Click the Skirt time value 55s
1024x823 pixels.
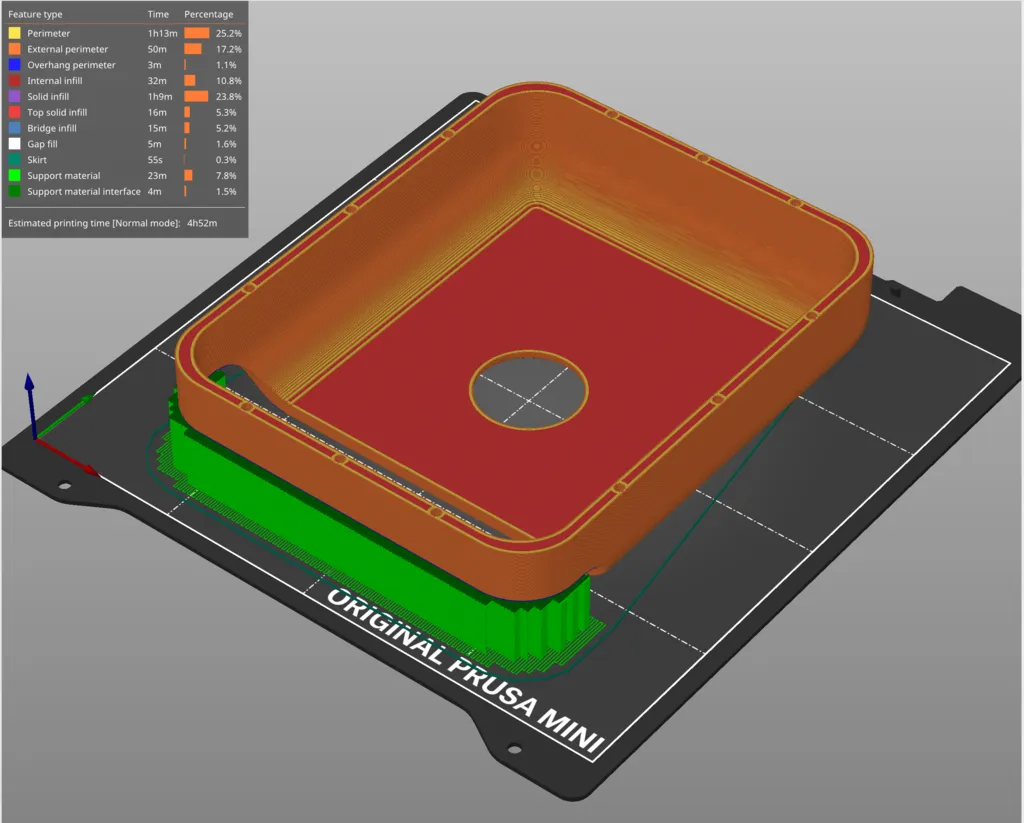click(155, 160)
